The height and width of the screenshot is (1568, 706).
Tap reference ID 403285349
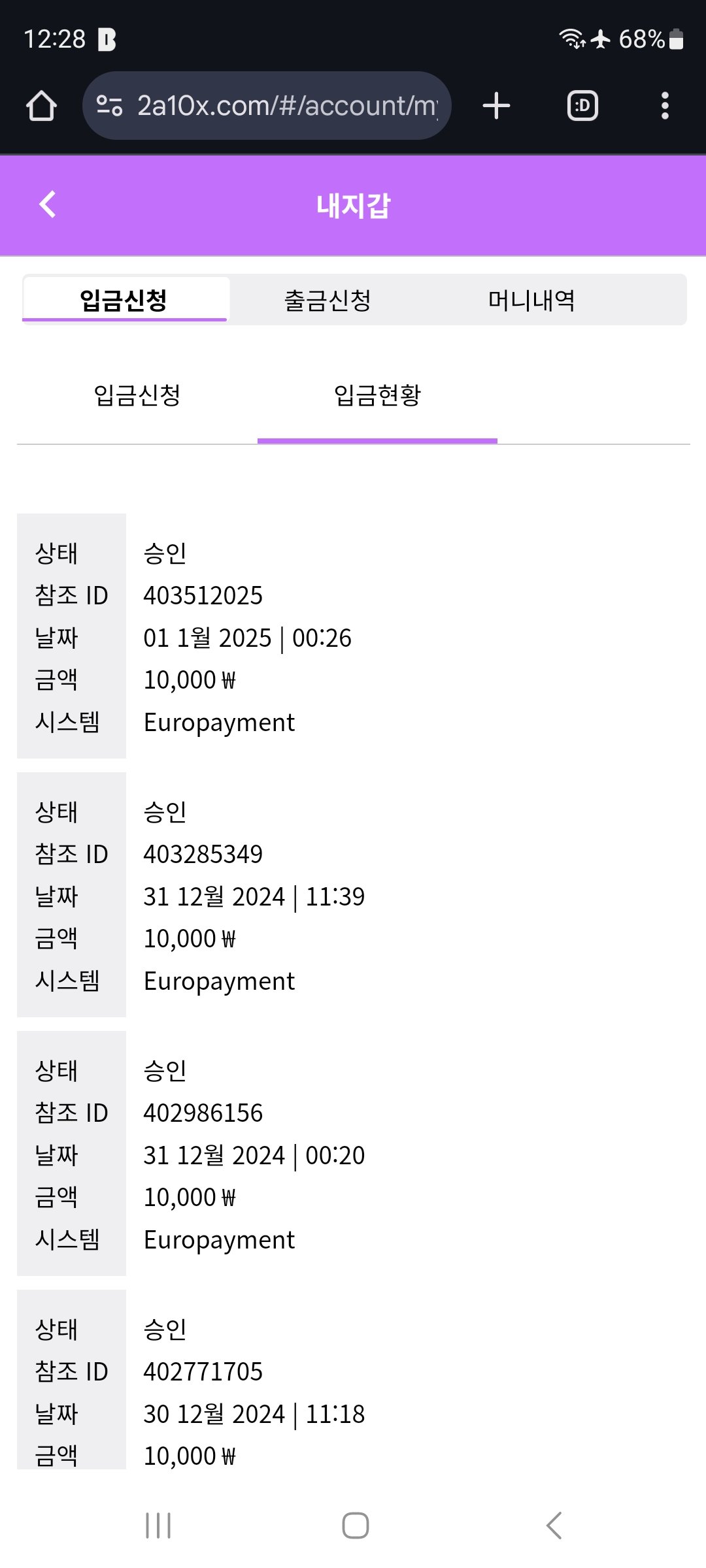coord(203,855)
